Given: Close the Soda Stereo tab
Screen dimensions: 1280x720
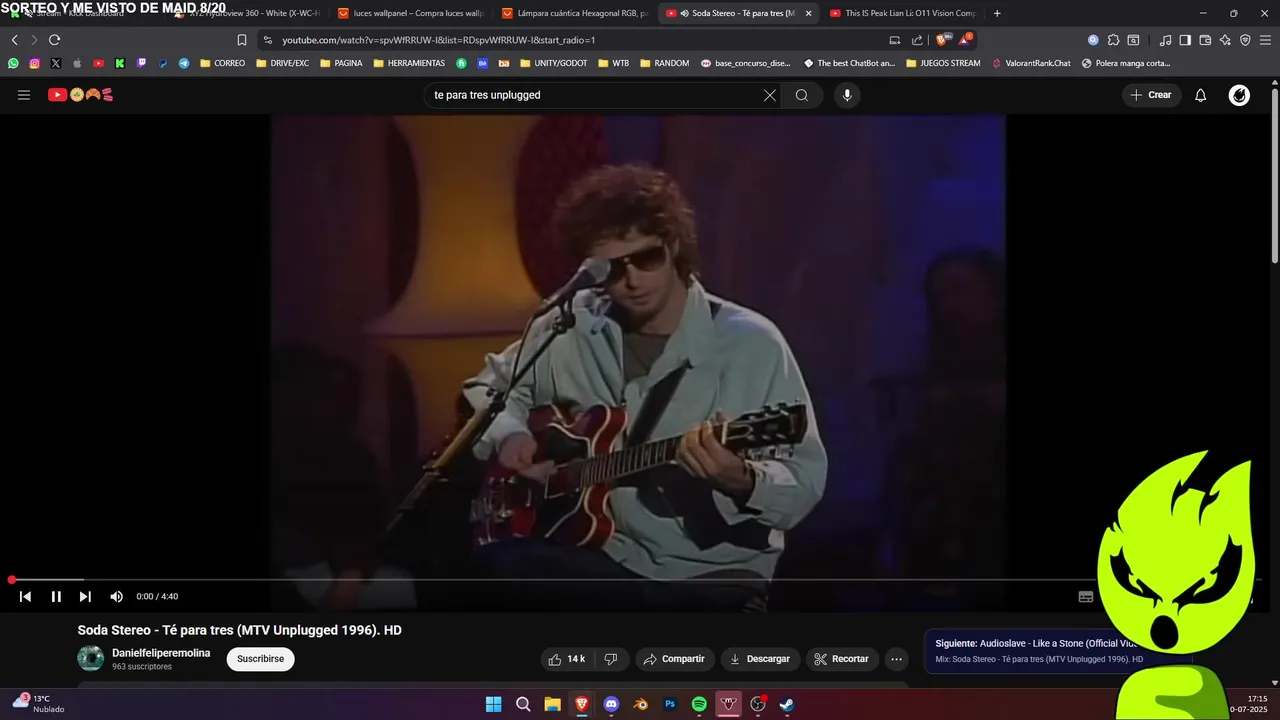Looking at the screenshot, I should 808,13.
